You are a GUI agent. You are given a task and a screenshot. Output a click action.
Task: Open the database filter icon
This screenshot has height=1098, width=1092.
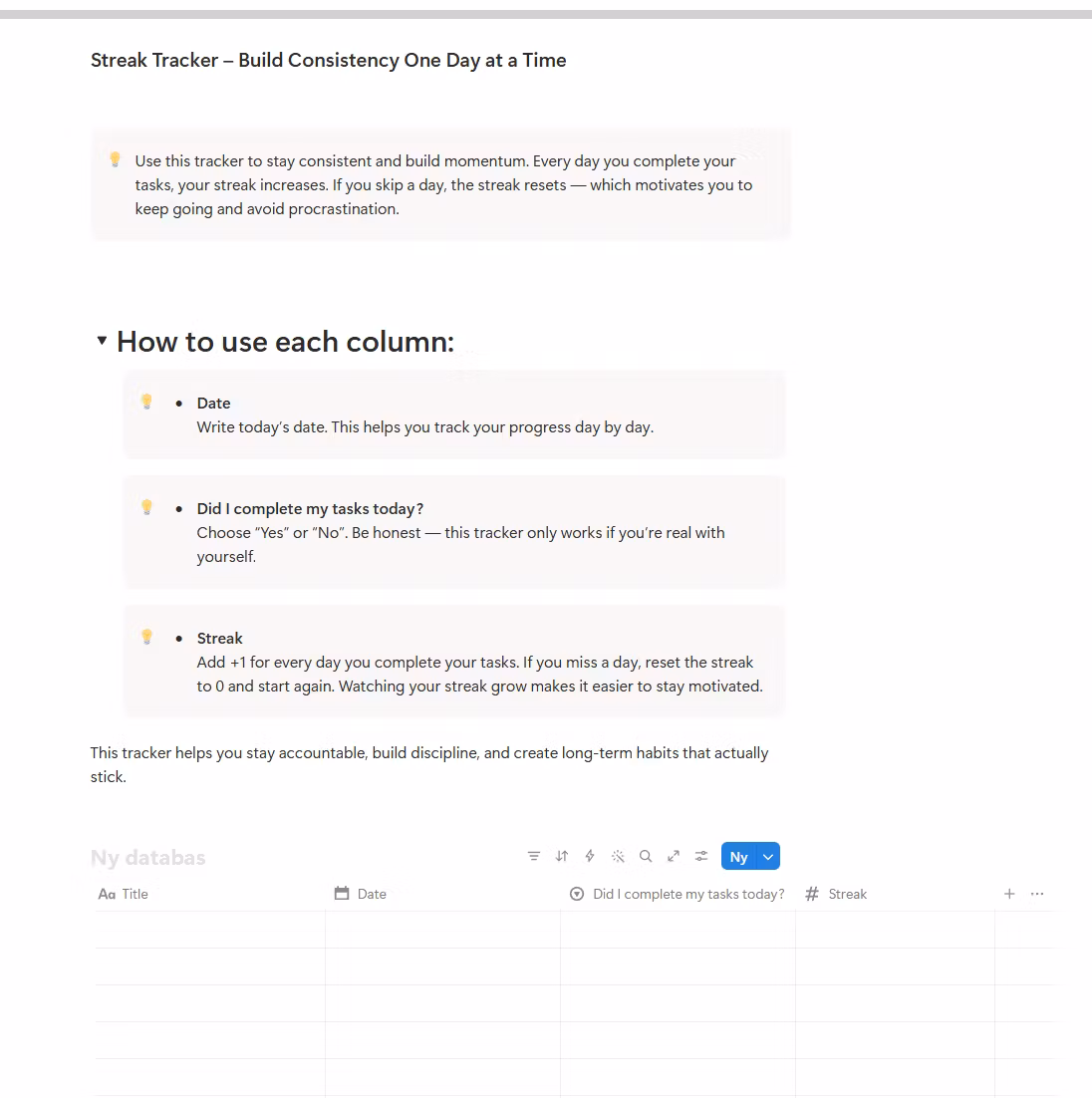534,856
